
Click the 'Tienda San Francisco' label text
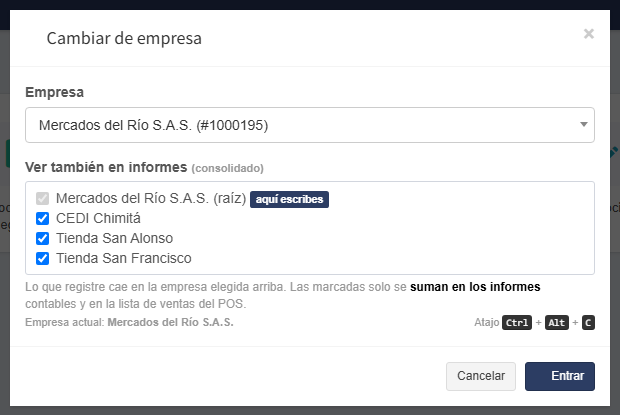pos(124,258)
